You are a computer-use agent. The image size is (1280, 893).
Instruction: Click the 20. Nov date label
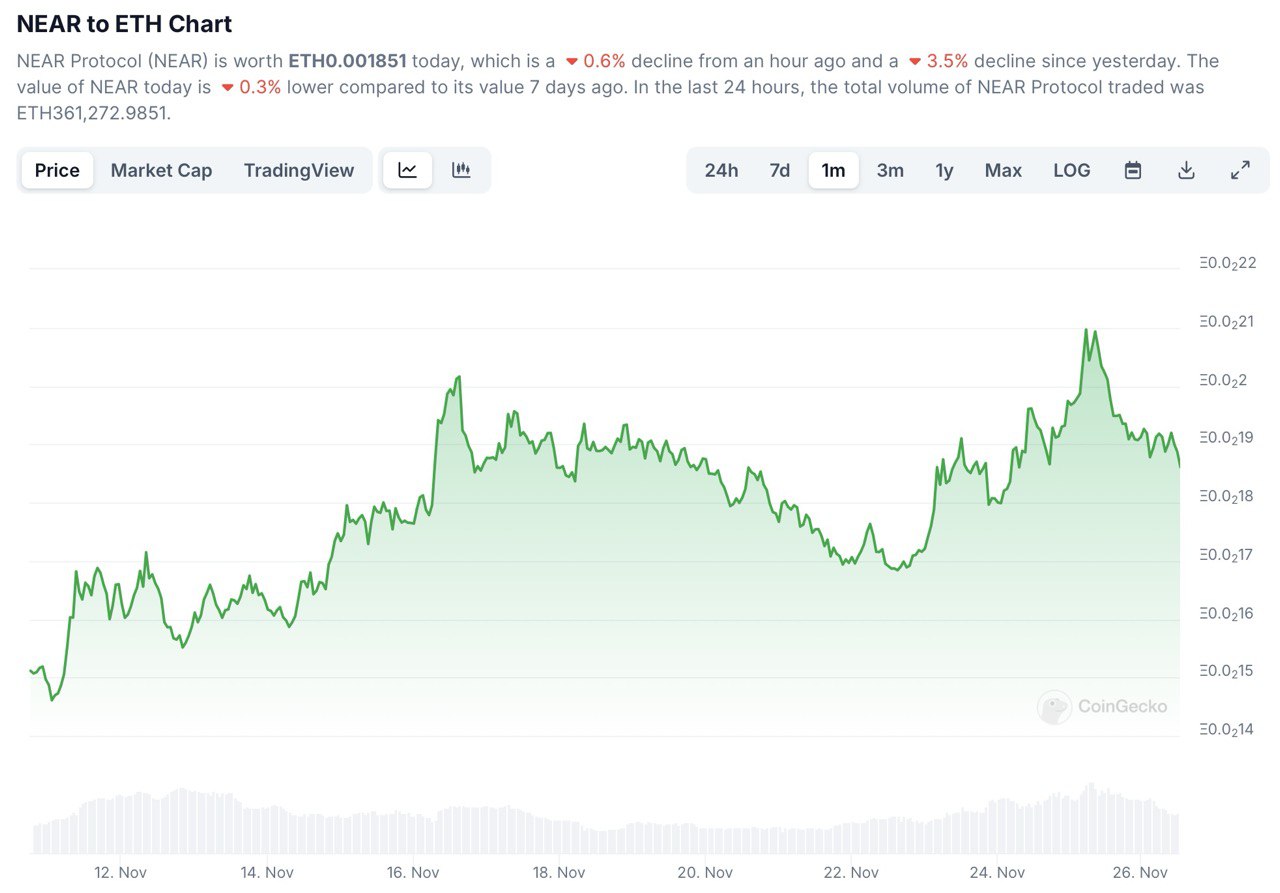[705, 872]
